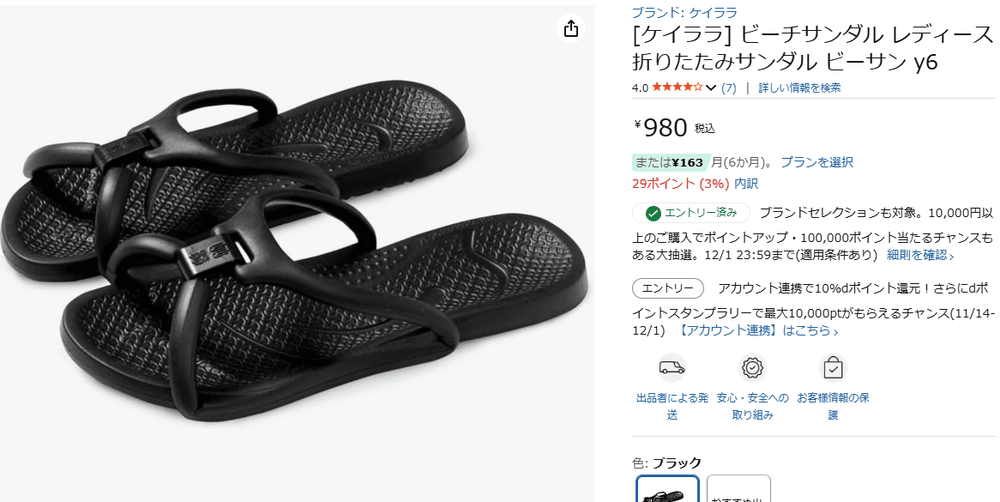The image size is (1000, 502).
Task: Open the 7 reviews count link
Action: [728, 88]
